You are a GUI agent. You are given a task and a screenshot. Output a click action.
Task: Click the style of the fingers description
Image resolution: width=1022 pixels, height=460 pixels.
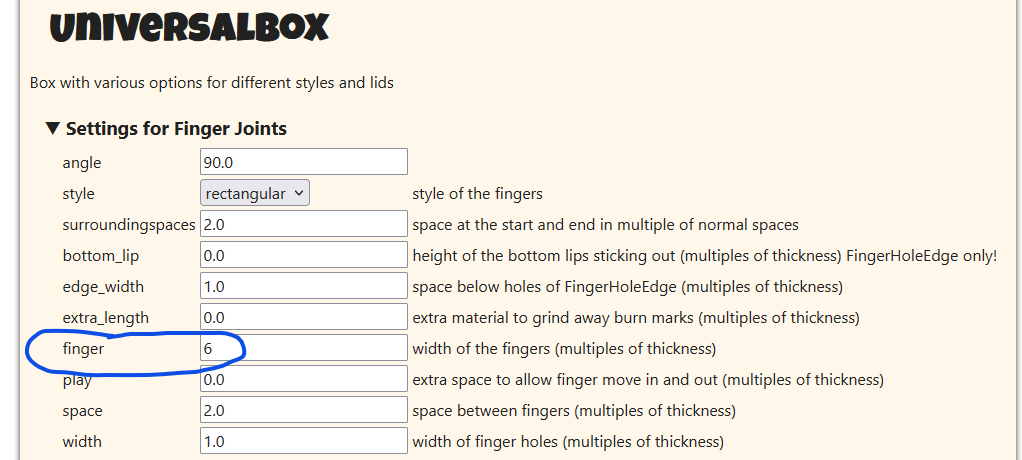(x=477, y=194)
